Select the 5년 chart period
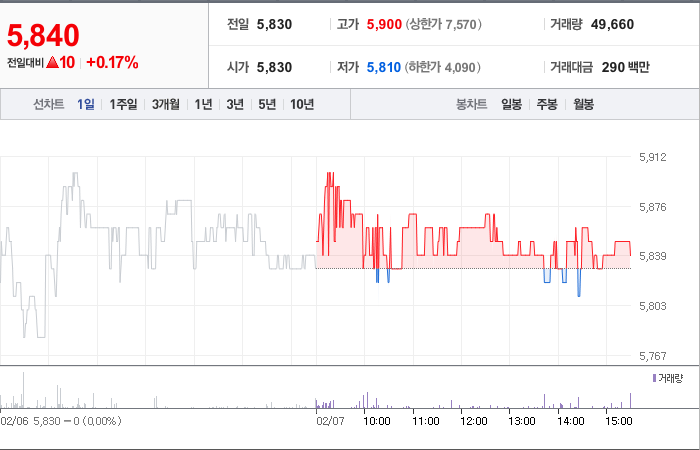This screenshot has width=700, height=450. click(x=267, y=104)
